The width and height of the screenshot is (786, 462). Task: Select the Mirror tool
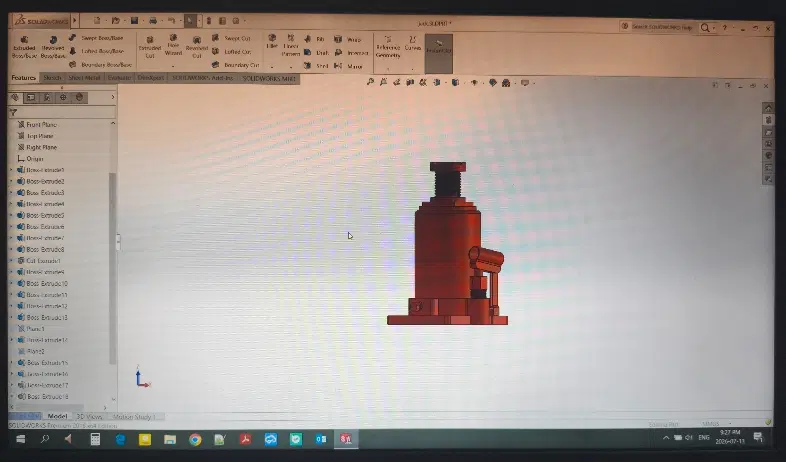[348, 66]
